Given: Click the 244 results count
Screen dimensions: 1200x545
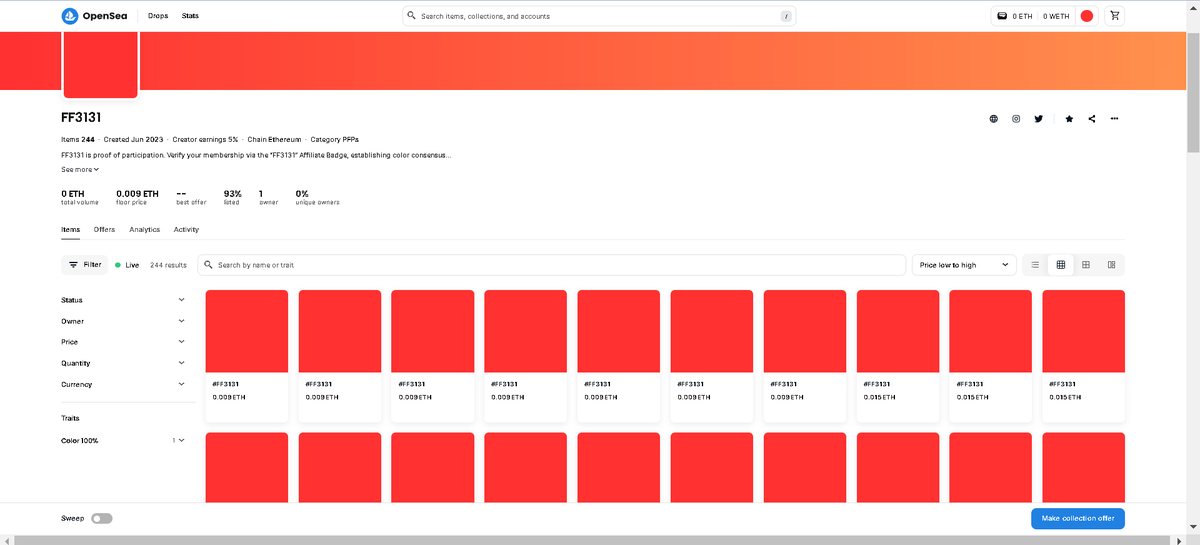Looking at the screenshot, I should click(169, 265).
